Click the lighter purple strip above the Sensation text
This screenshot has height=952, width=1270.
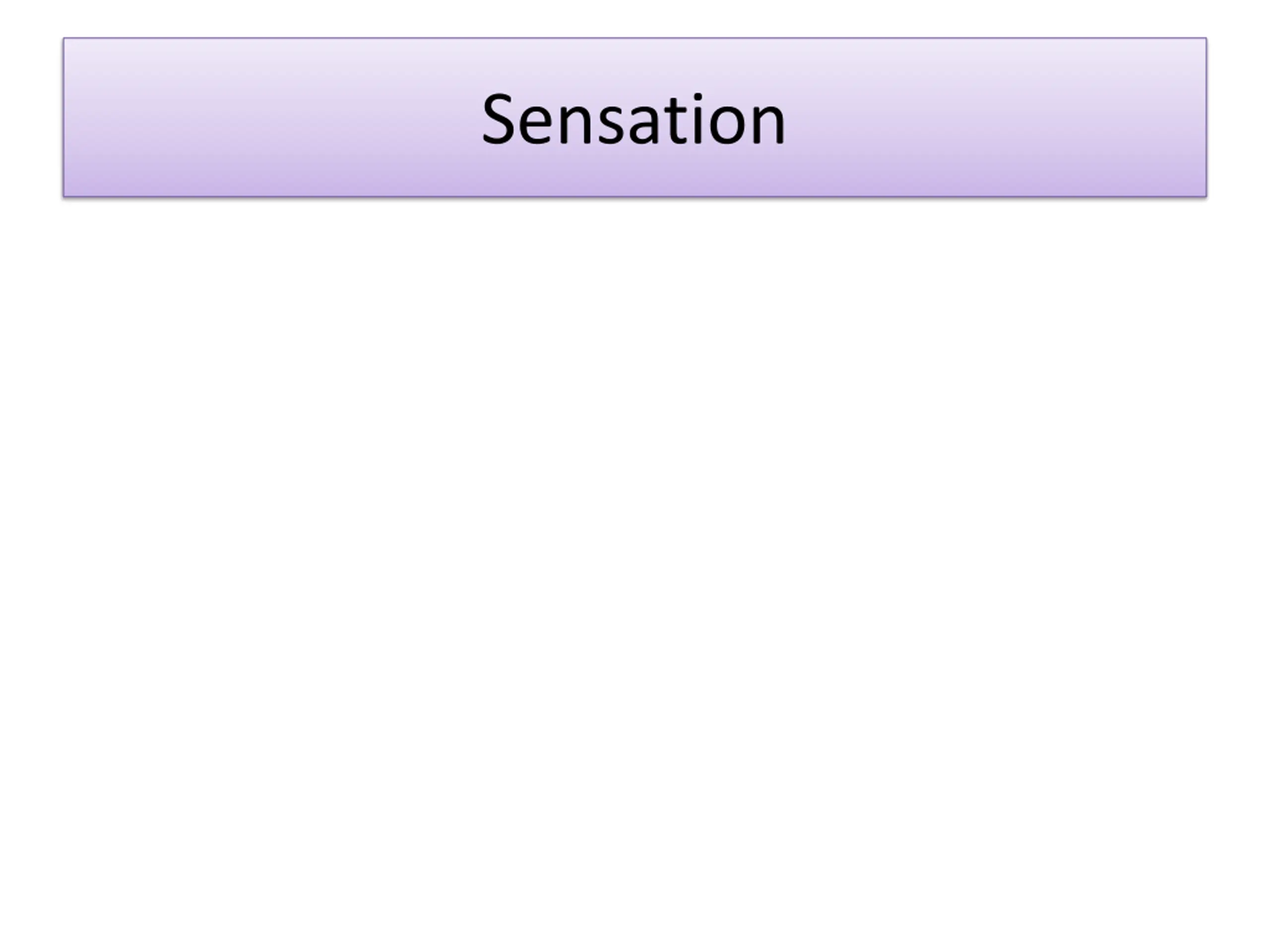click(x=635, y=63)
